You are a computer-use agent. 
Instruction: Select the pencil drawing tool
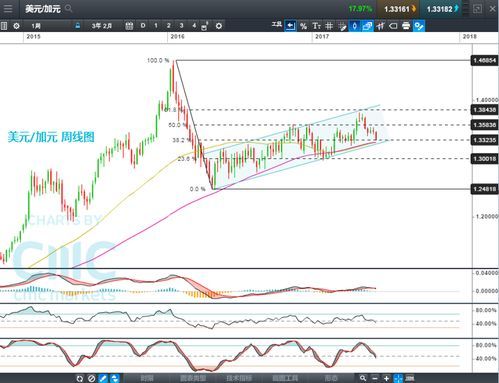pyautogui.click(x=342, y=26)
